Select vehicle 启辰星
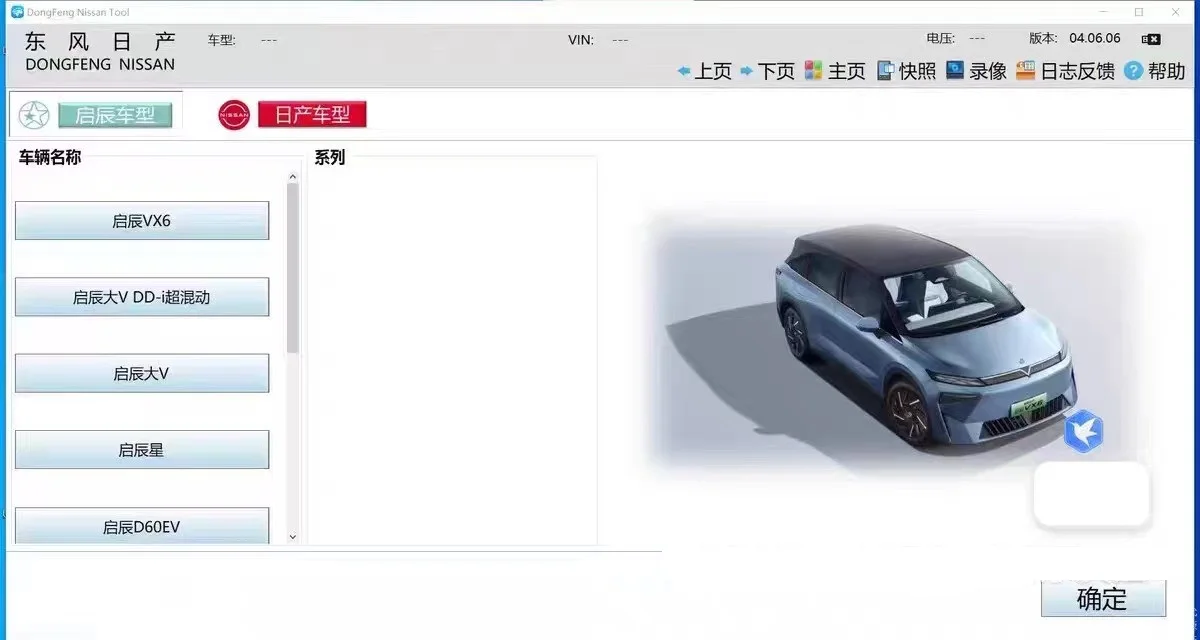Viewport: 1200px width, 640px height. [x=142, y=450]
